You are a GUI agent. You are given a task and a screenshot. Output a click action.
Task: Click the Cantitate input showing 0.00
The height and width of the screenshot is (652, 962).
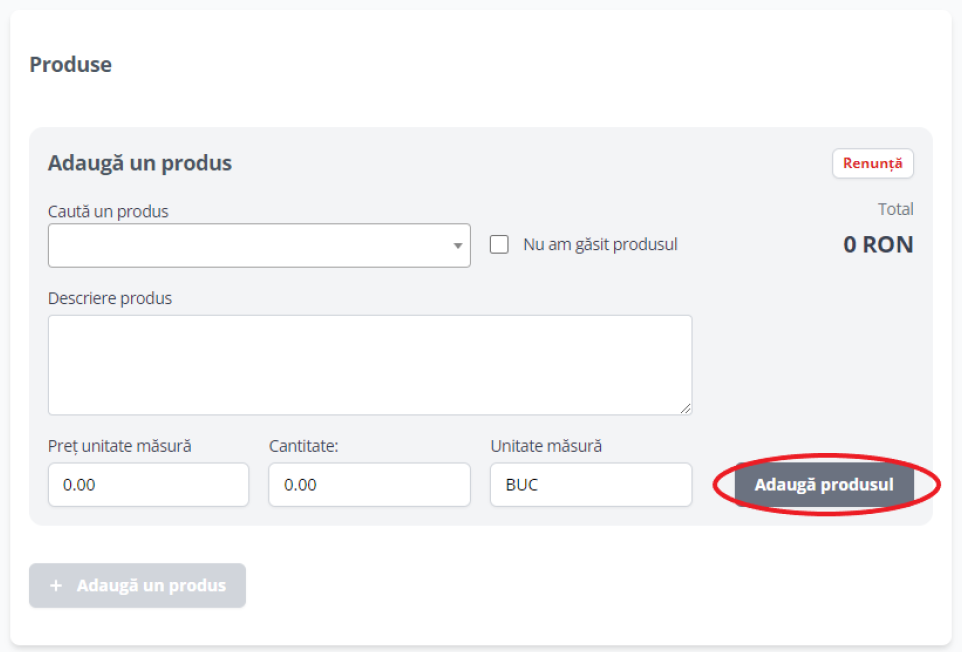click(369, 485)
